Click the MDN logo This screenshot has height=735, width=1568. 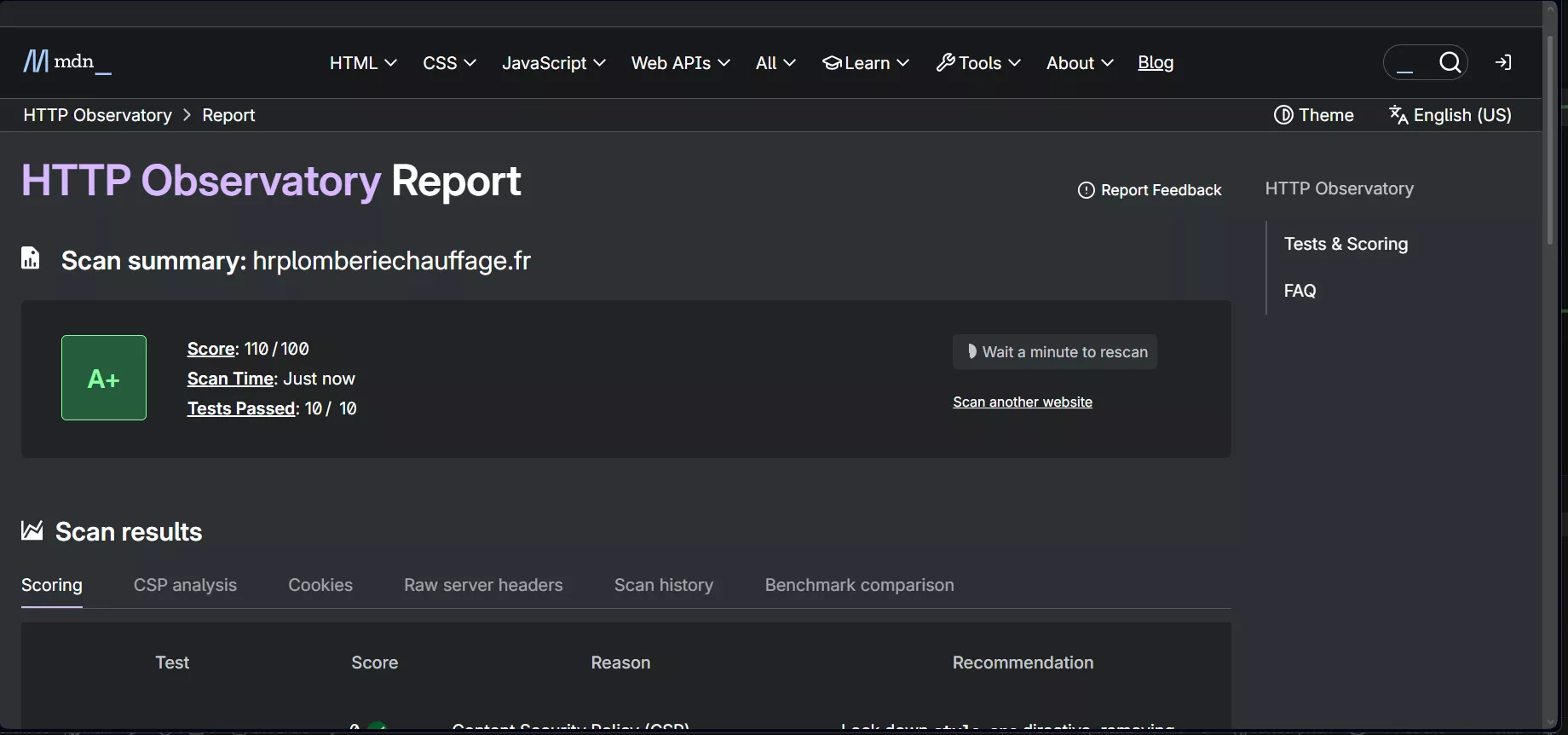coord(66,62)
